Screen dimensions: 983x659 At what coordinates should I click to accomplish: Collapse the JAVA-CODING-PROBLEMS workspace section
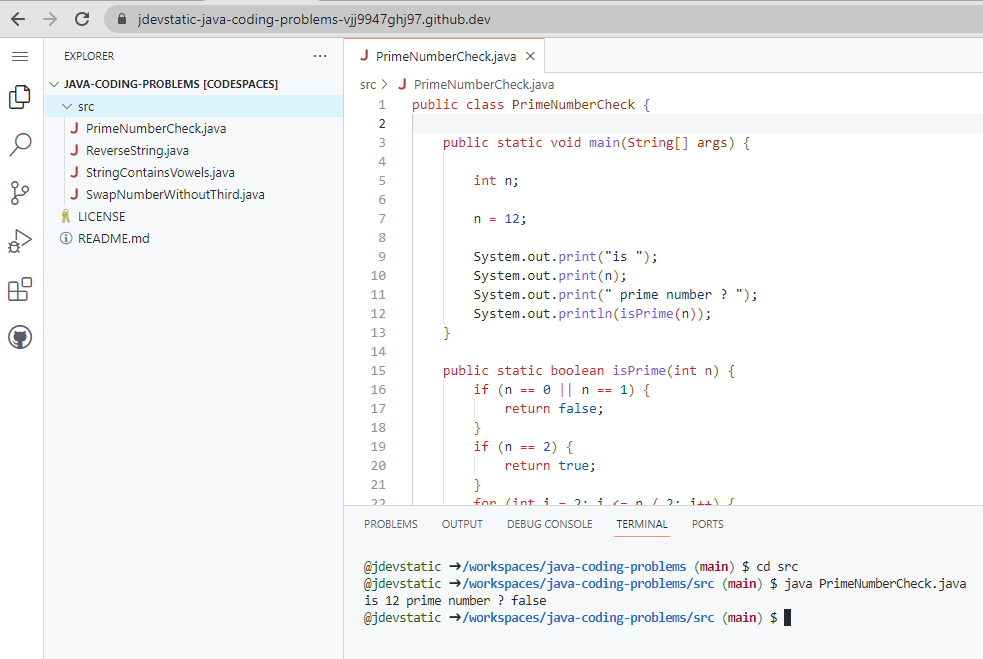tap(57, 84)
